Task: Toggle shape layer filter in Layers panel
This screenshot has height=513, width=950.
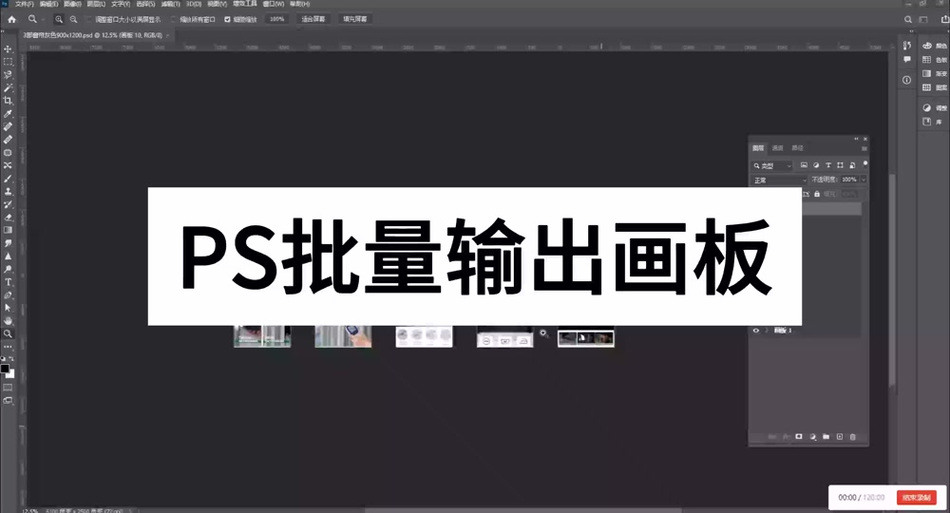Action: click(840, 165)
